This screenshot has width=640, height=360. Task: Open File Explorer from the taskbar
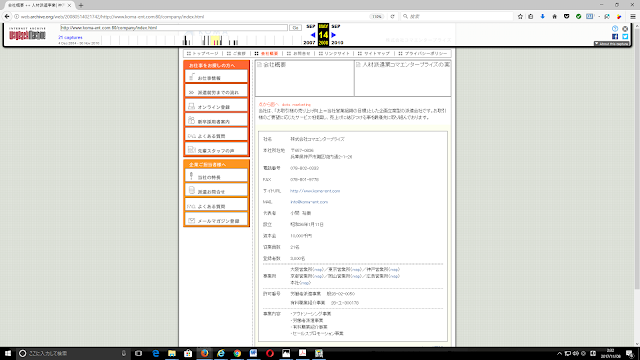[172, 353]
